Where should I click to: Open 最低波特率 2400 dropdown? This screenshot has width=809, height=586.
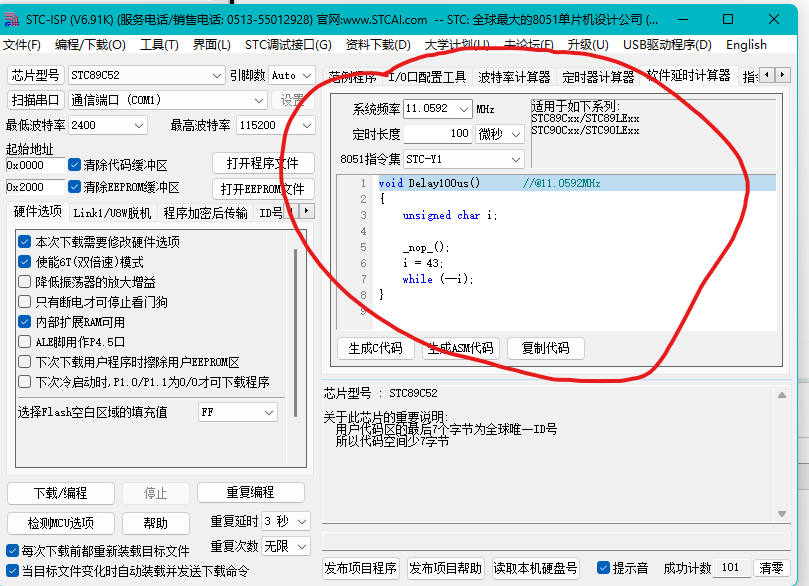coord(108,125)
